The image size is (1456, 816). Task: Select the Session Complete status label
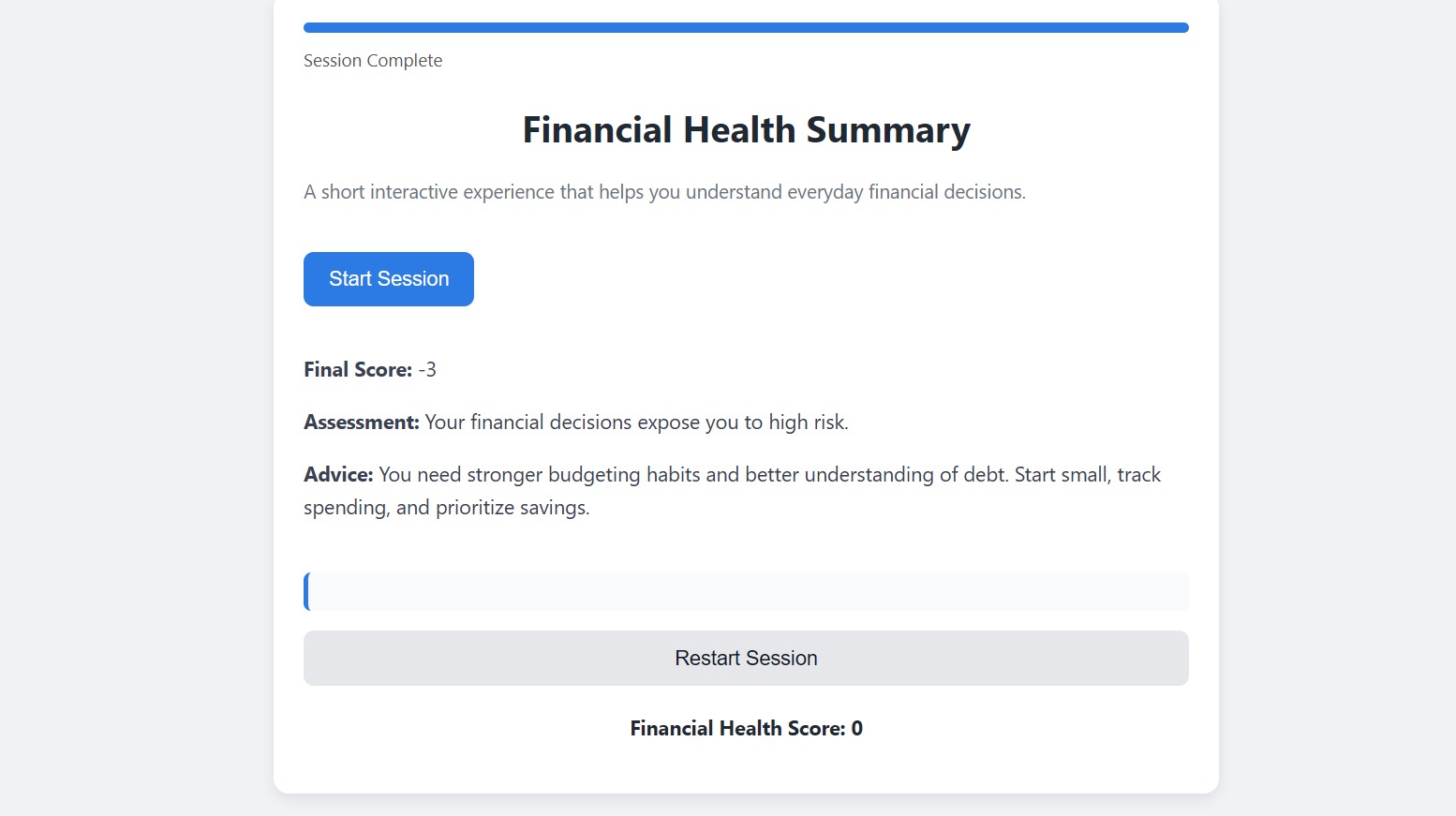click(x=373, y=61)
